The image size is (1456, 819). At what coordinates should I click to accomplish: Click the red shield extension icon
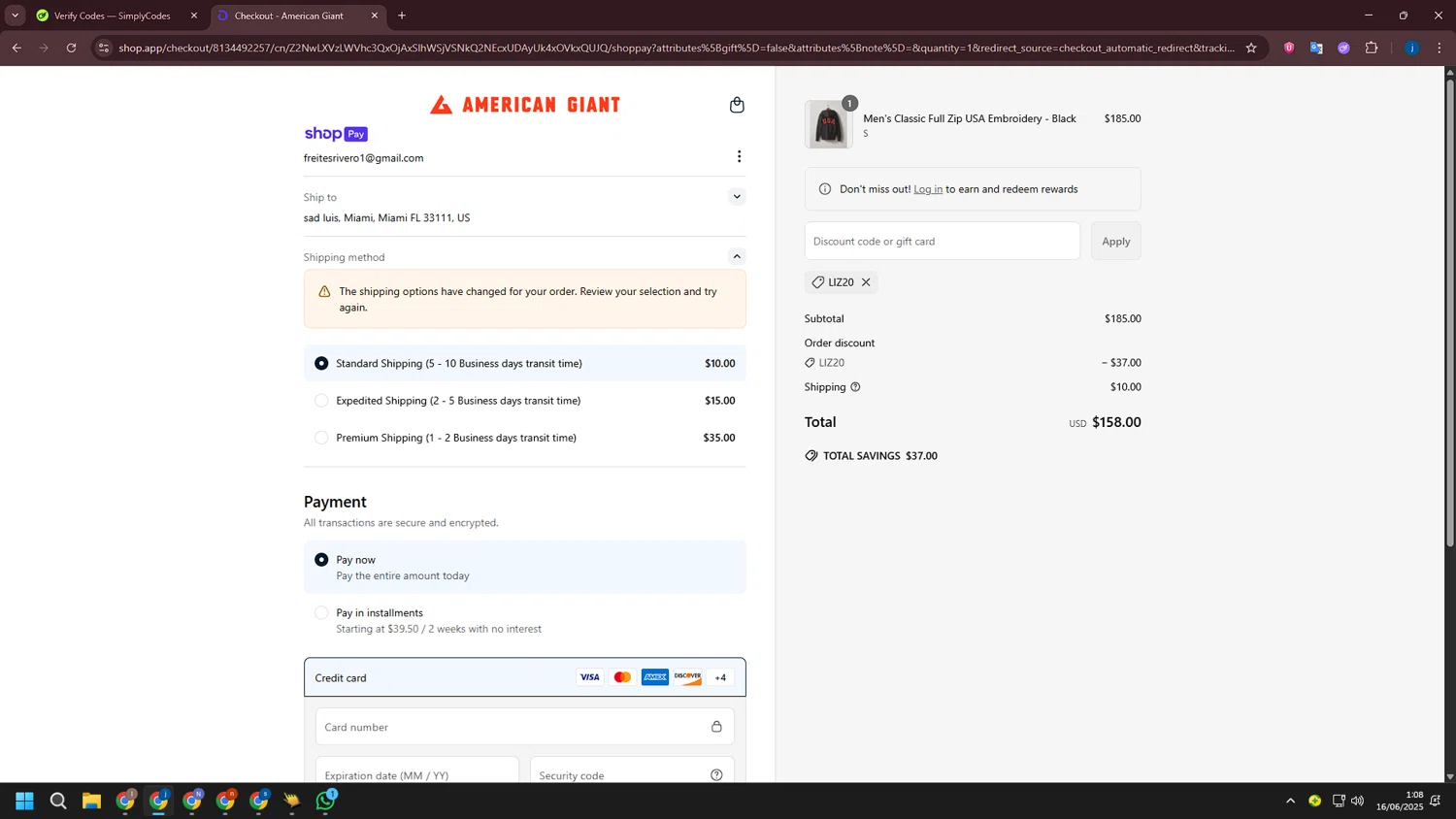[x=1289, y=48]
